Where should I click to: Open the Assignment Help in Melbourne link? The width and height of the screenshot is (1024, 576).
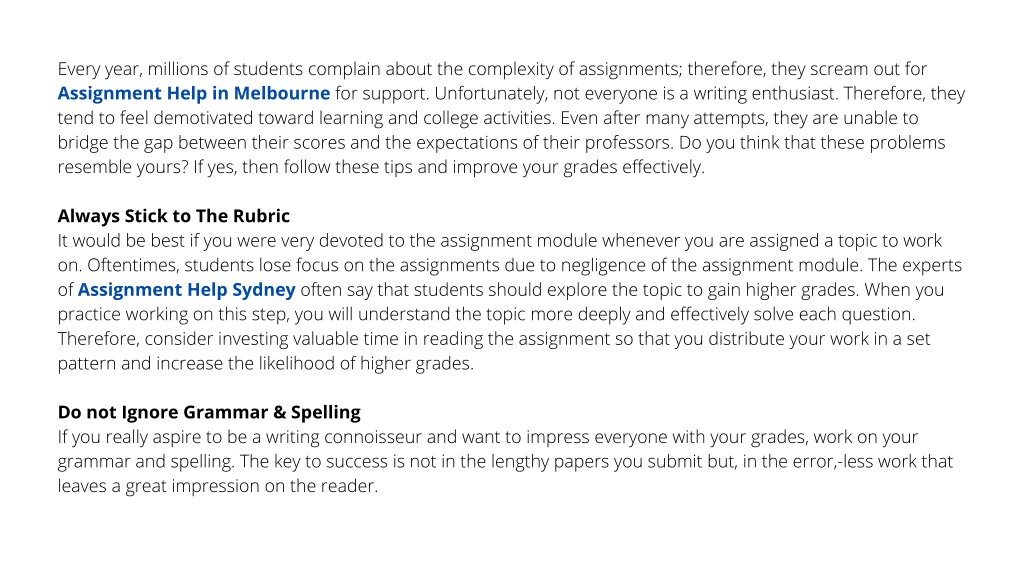193,93
